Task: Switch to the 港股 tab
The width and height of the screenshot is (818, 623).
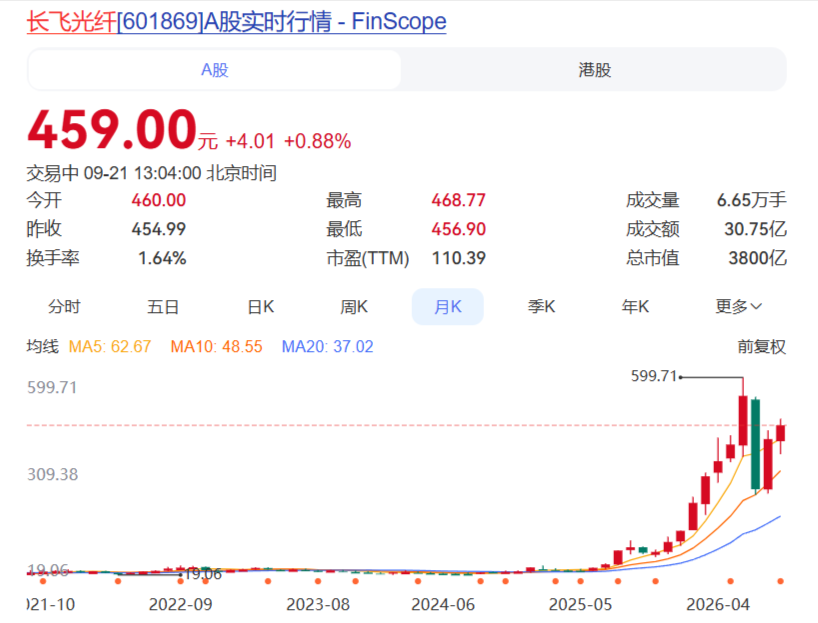Action: (x=594, y=70)
